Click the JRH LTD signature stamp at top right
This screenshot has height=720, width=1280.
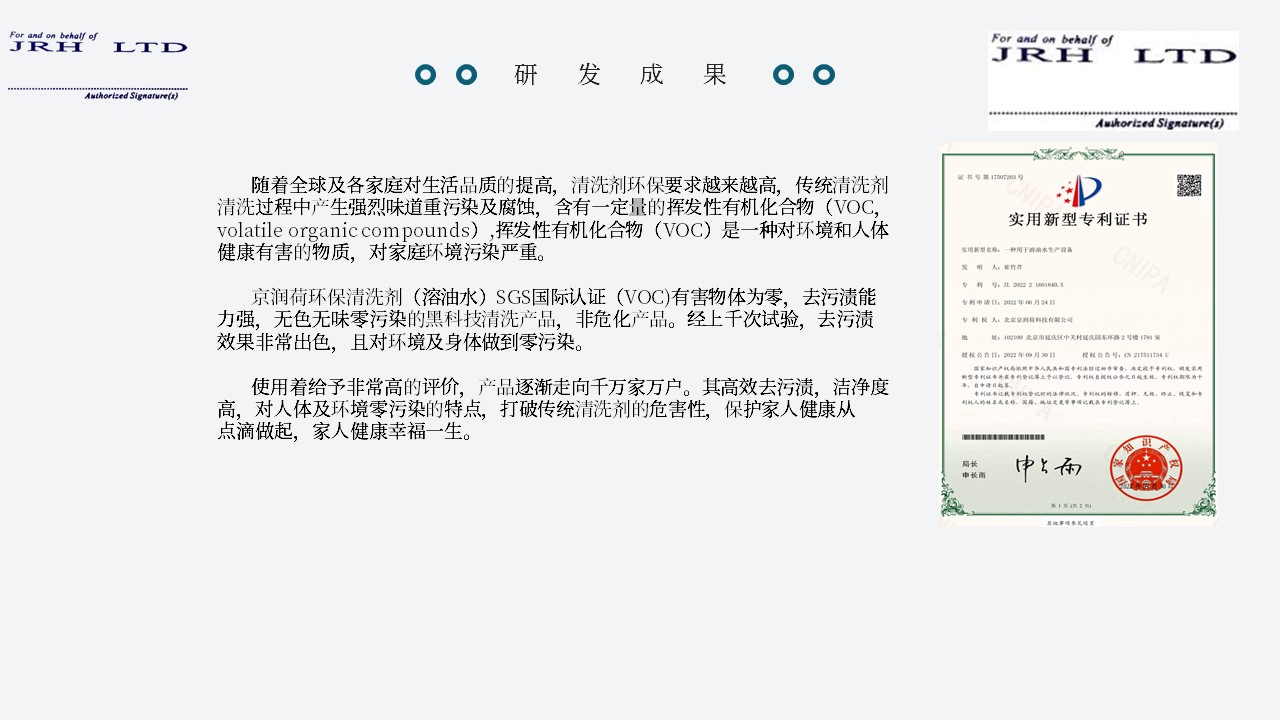(x=1112, y=80)
